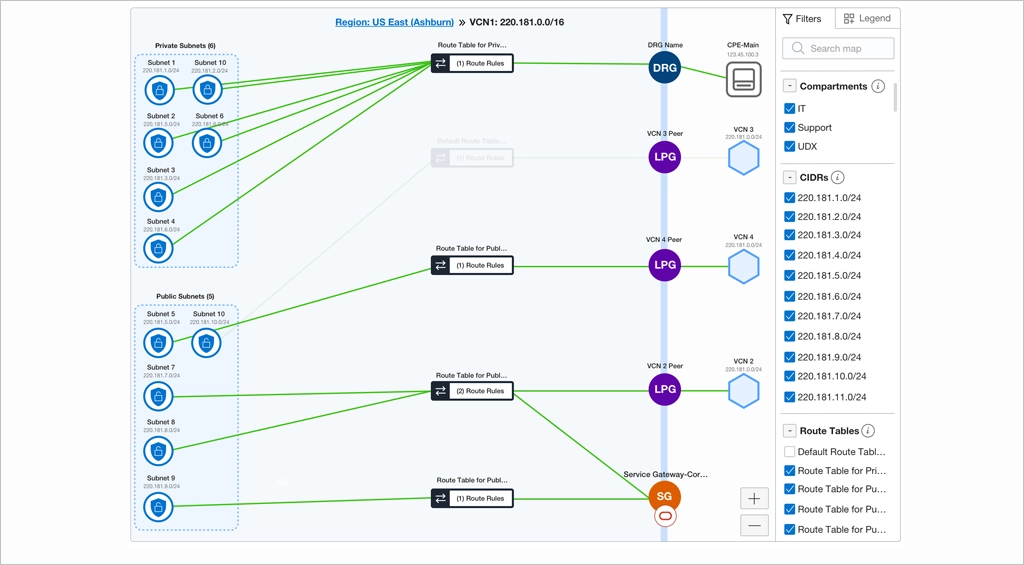Click the Subnet 9 public subnet icon
The height and width of the screenshot is (565, 1024).
tap(158, 507)
